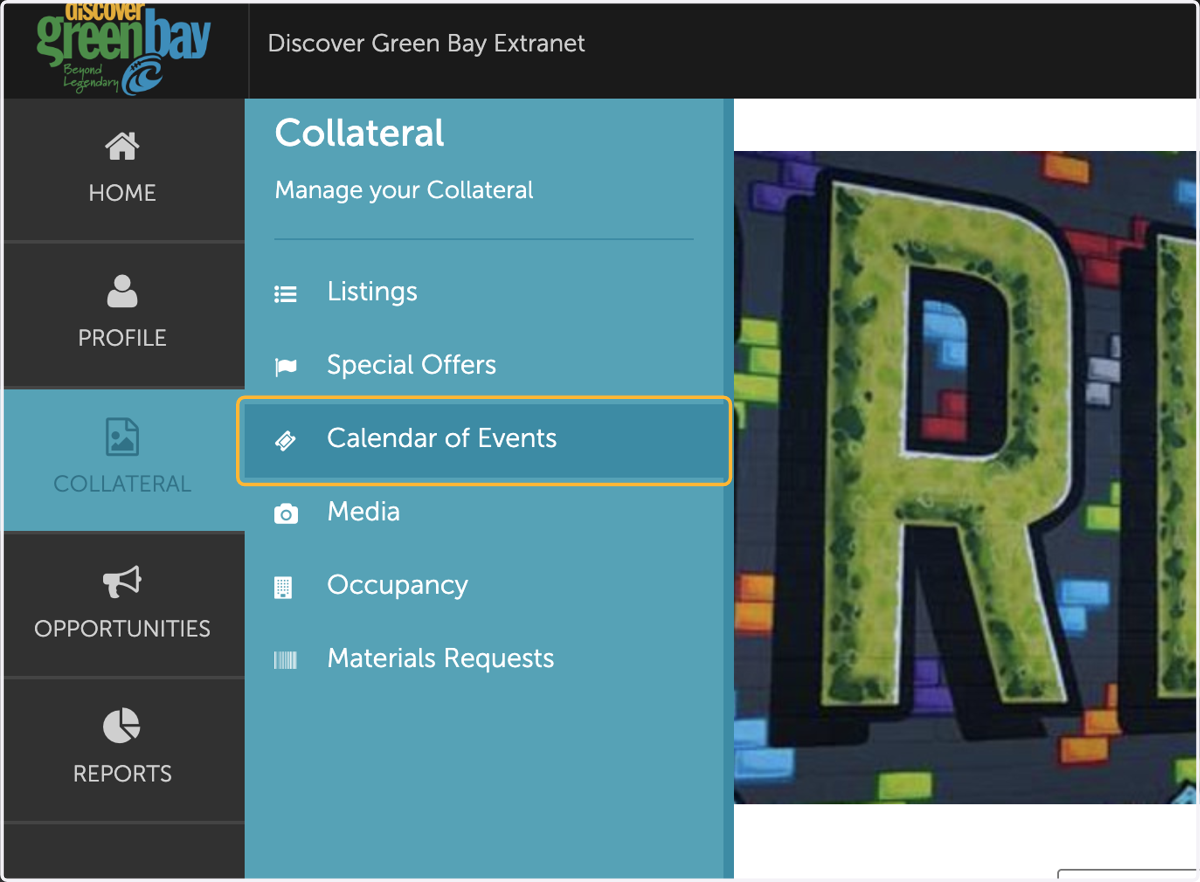Click the Occupancy building icon
Screen dimensions: 1200x882
[x=284, y=587]
